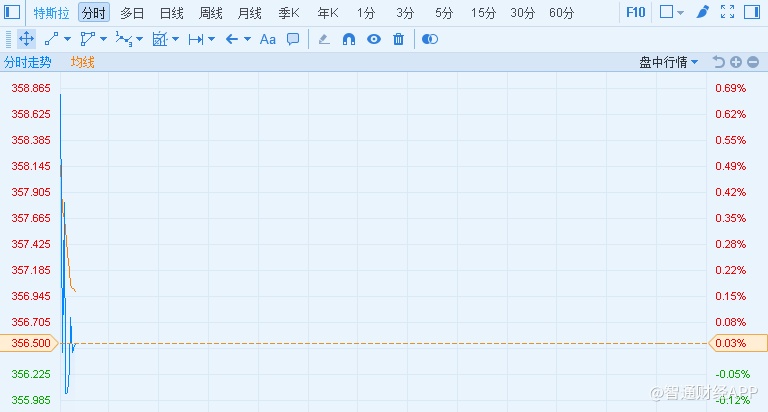Click the 0.03% change marker
The image size is (768, 412).
click(738, 343)
